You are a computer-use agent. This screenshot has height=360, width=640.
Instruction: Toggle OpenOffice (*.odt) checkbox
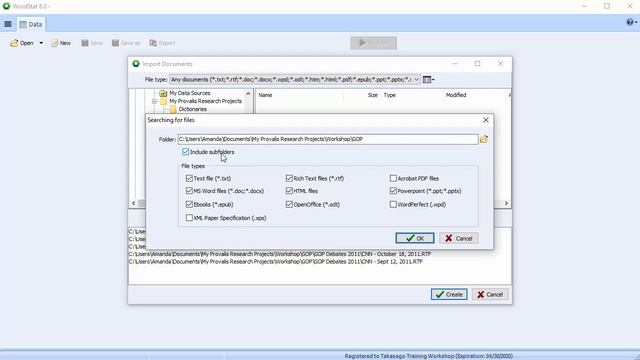(289, 204)
